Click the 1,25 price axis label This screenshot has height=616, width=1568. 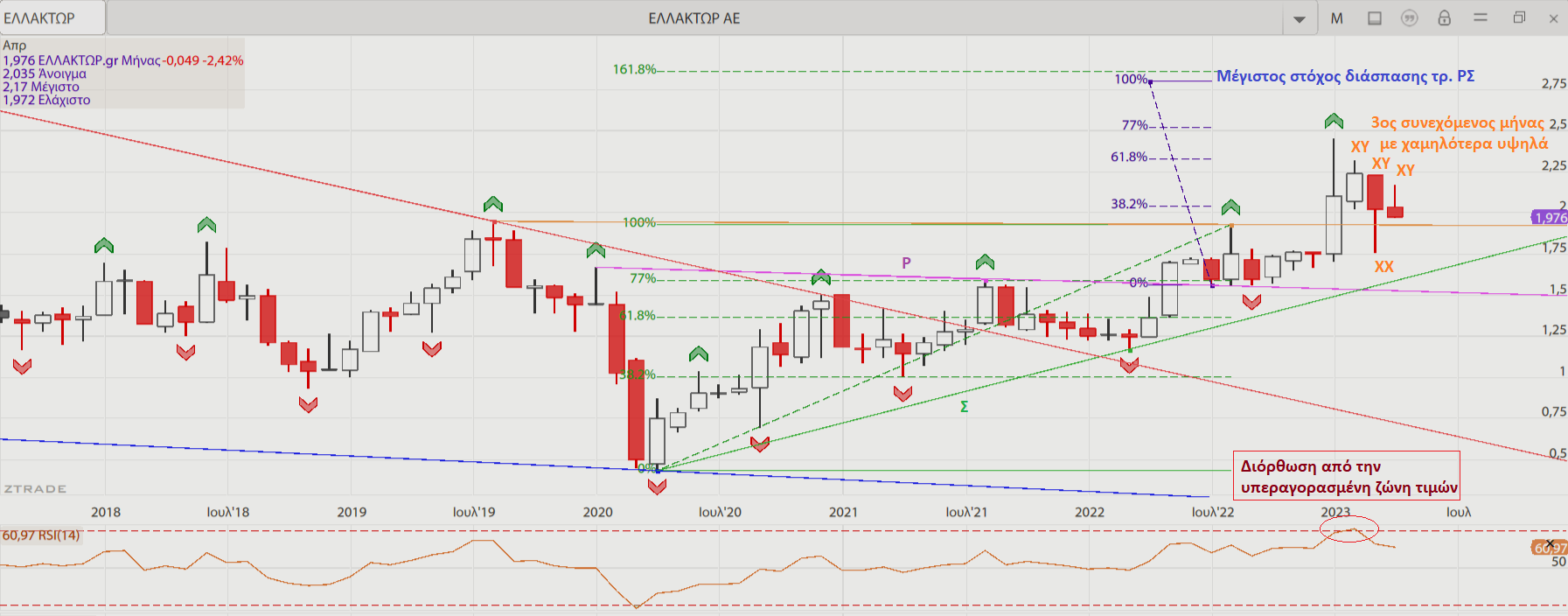[1554, 330]
